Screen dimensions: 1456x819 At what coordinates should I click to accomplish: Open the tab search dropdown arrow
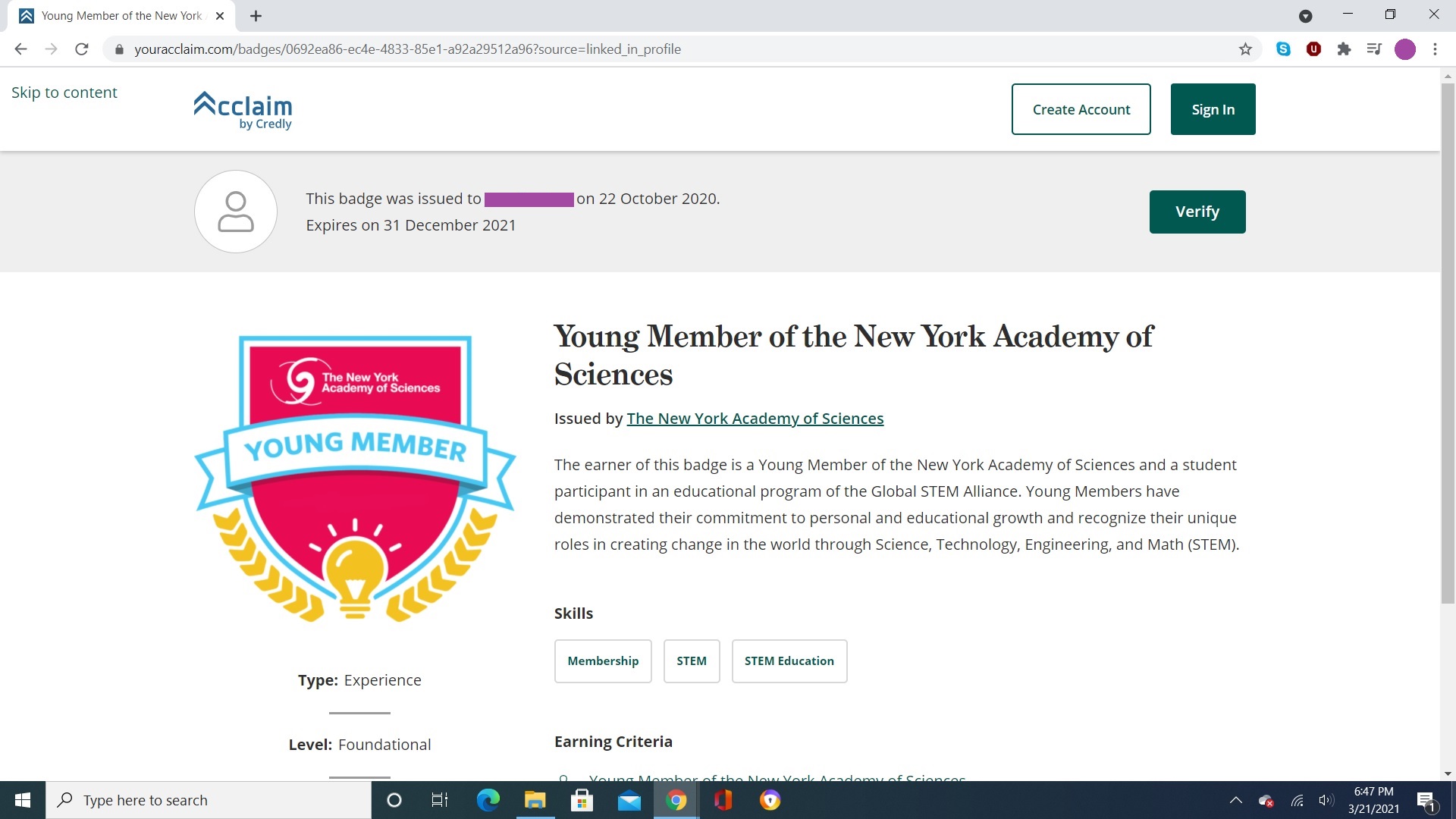[x=1305, y=16]
